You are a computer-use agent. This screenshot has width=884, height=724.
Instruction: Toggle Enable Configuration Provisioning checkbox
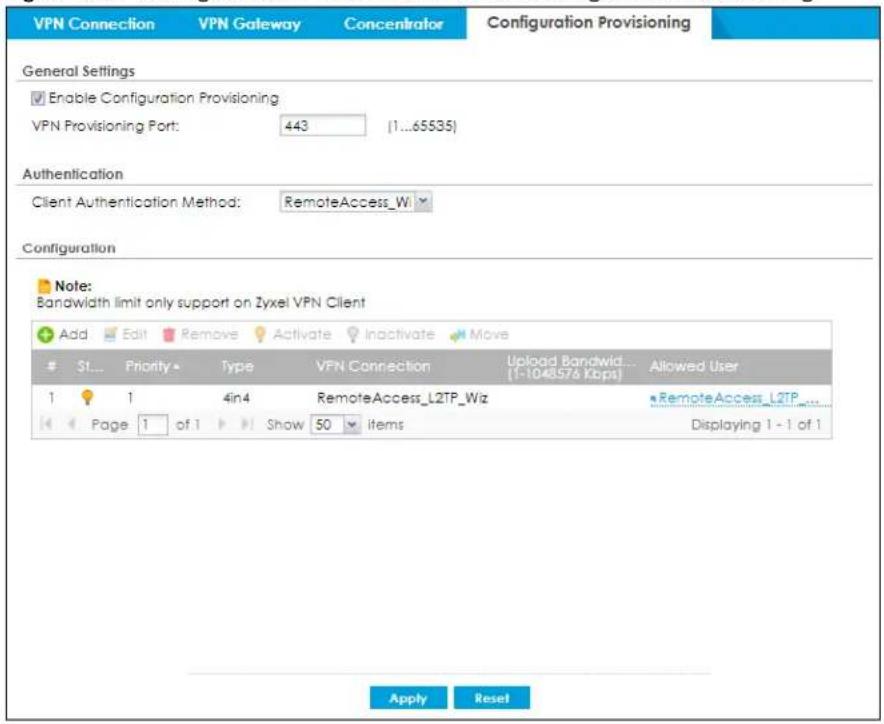click(x=38, y=99)
